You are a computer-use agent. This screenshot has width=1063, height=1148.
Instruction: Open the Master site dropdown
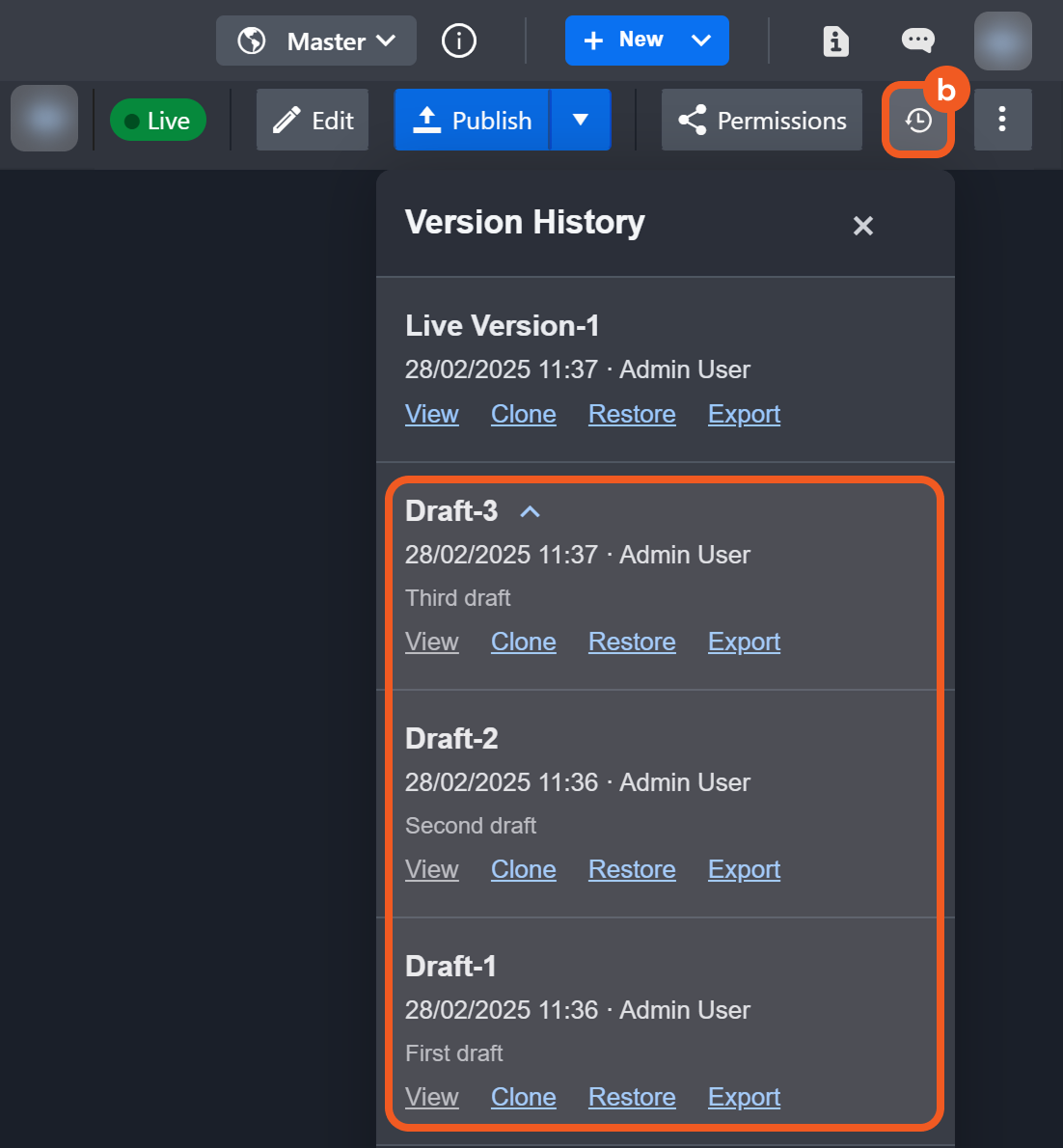click(316, 41)
